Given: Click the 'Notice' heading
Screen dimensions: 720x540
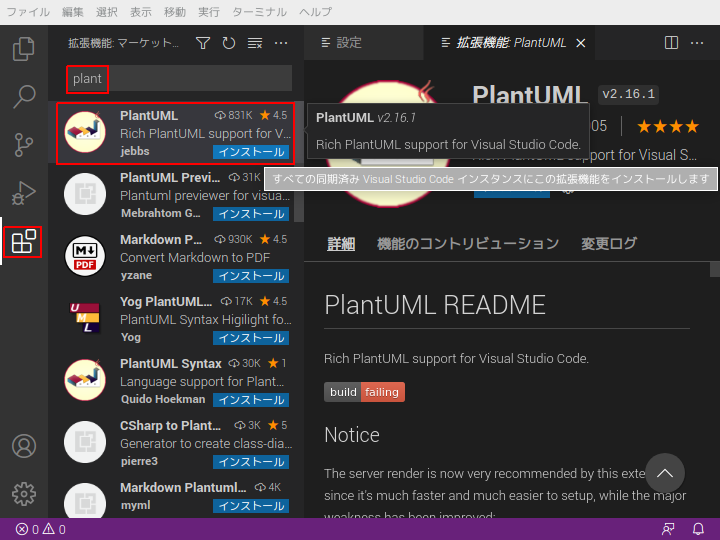Looking at the screenshot, I should click(352, 435).
